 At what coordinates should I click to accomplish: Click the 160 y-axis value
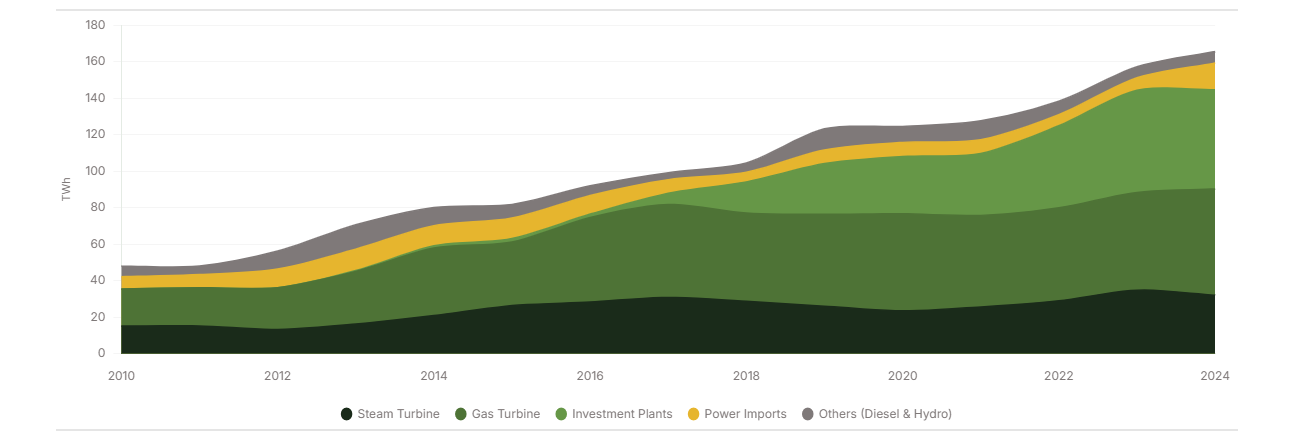[96, 62]
